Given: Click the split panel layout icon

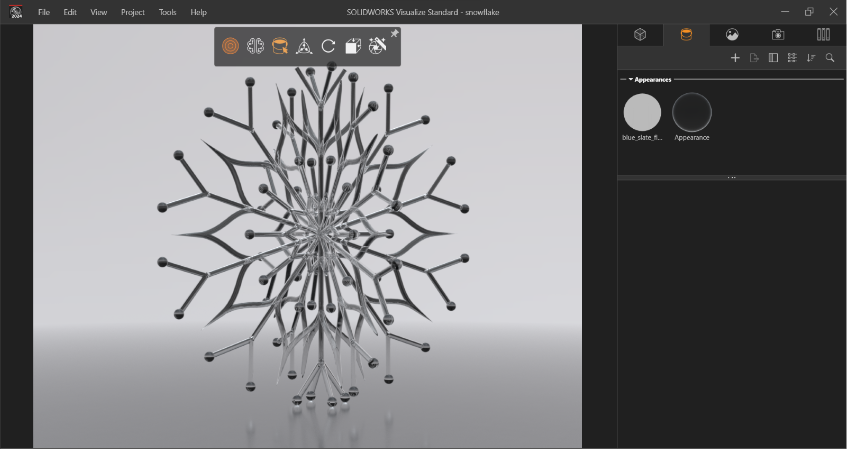Looking at the screenshot, I should (773, 58).
